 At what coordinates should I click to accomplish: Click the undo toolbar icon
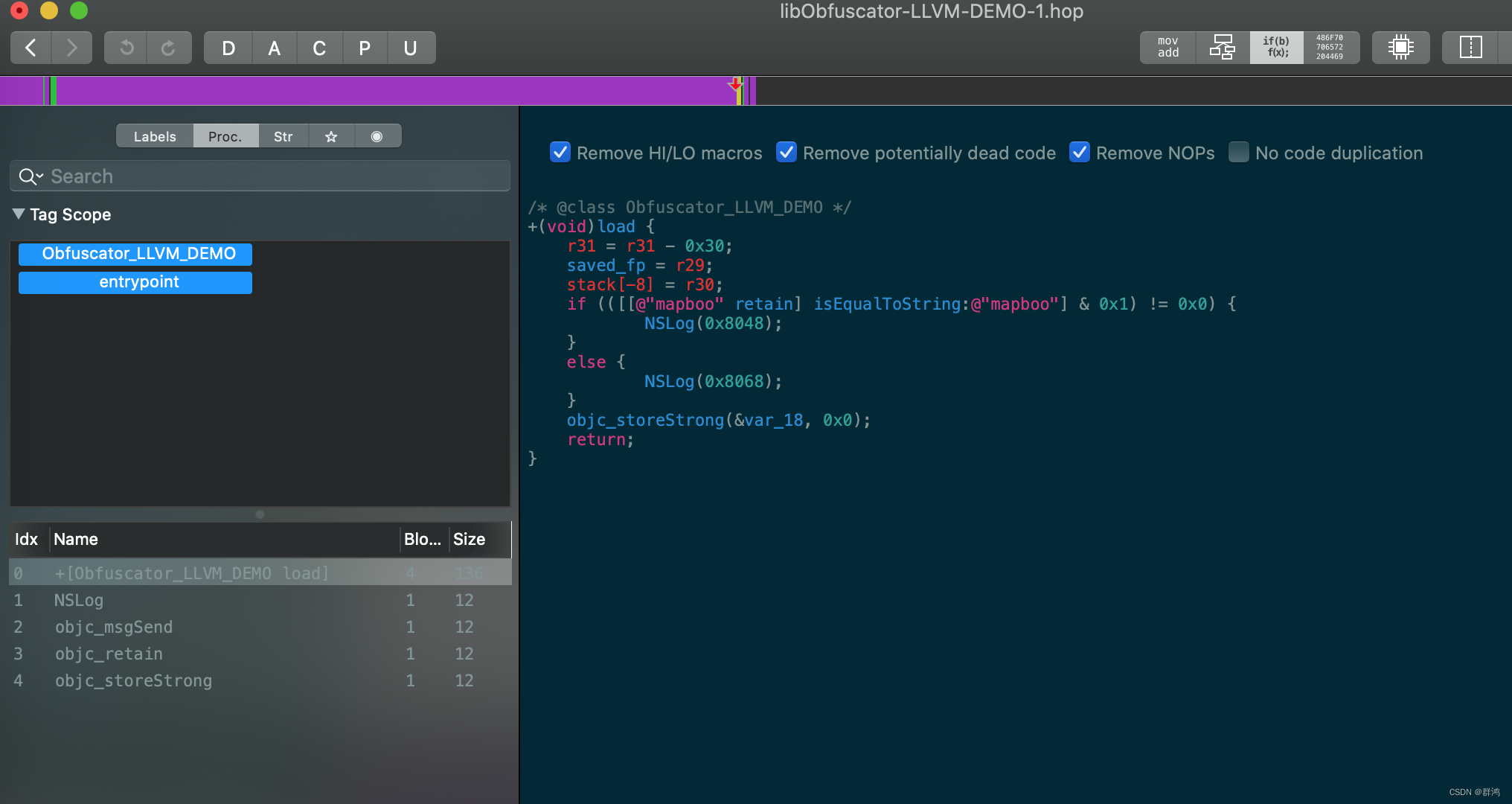point(126,48)
